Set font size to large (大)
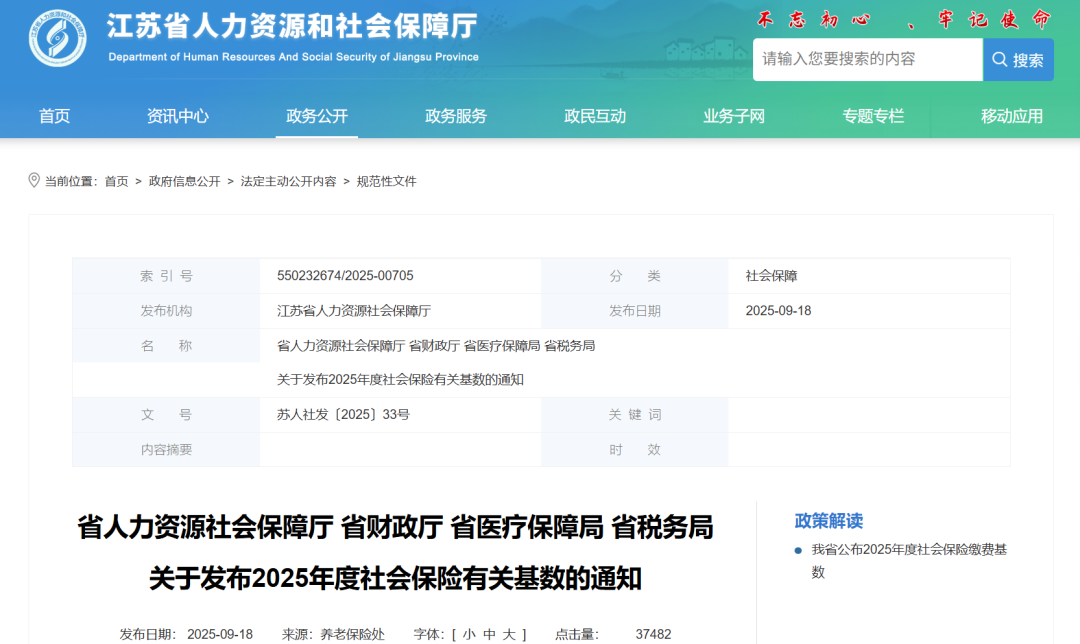 (x=508, y=634)
